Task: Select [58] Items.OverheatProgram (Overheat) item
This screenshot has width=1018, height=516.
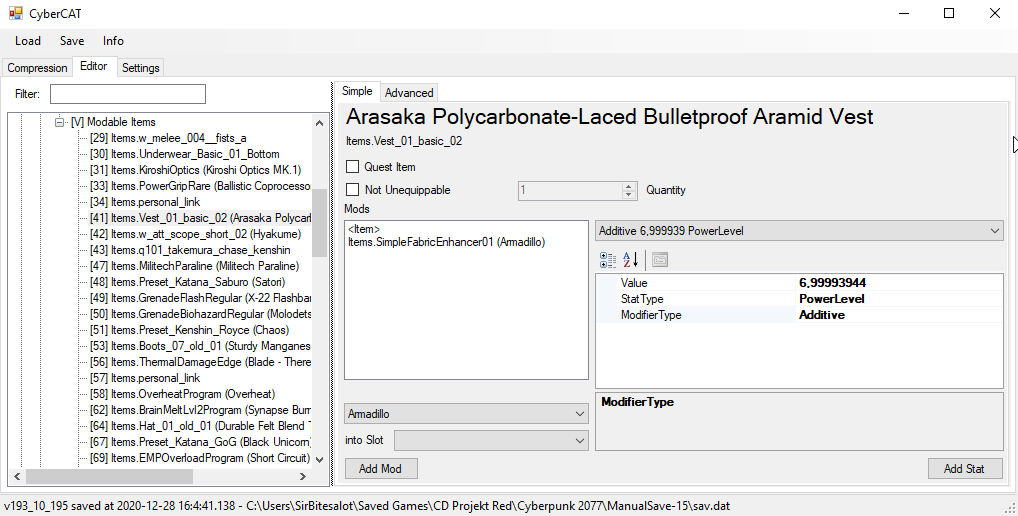Action: pyautogui.click(x=182, y=394)
